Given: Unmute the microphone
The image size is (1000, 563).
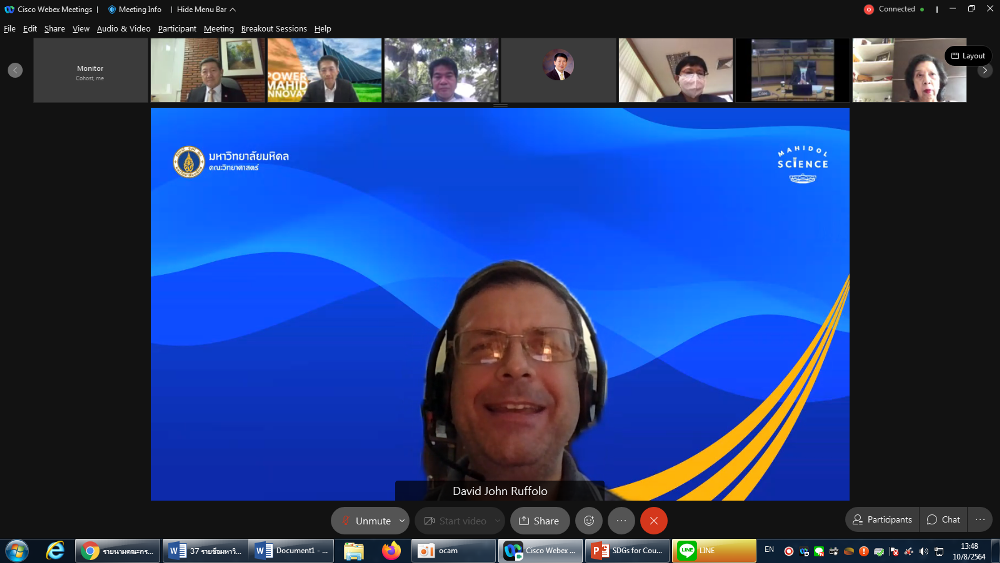Looking at the screenshot, I should (x=364, y=520).
